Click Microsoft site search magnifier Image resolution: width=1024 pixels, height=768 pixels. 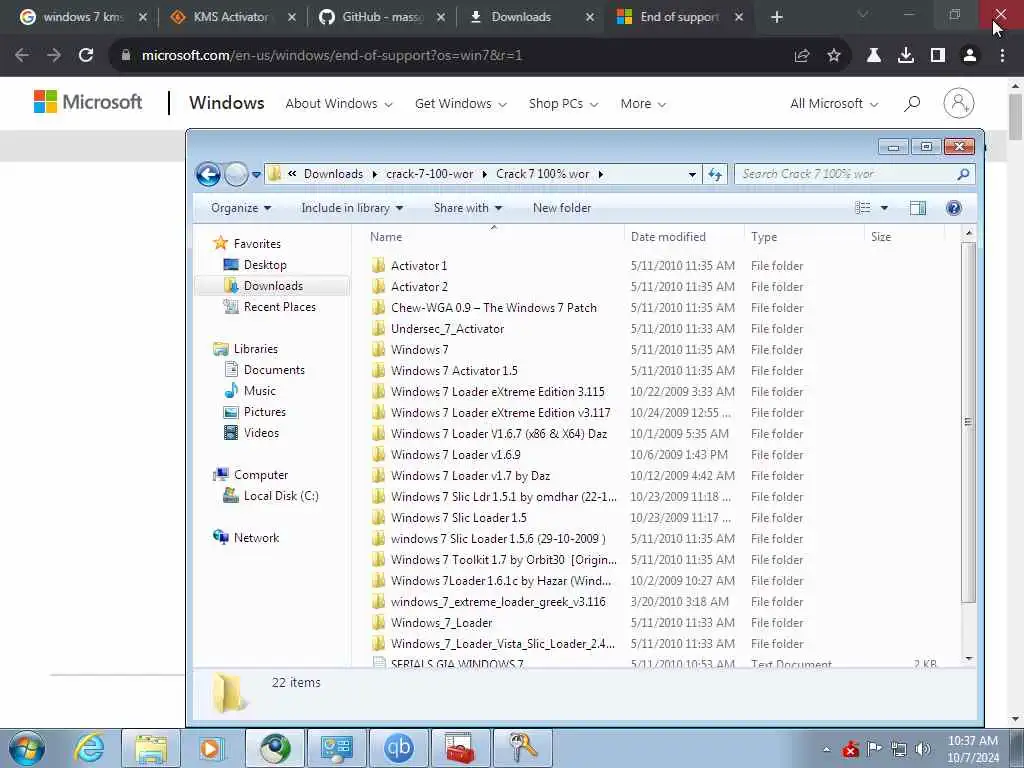[912, 103]
